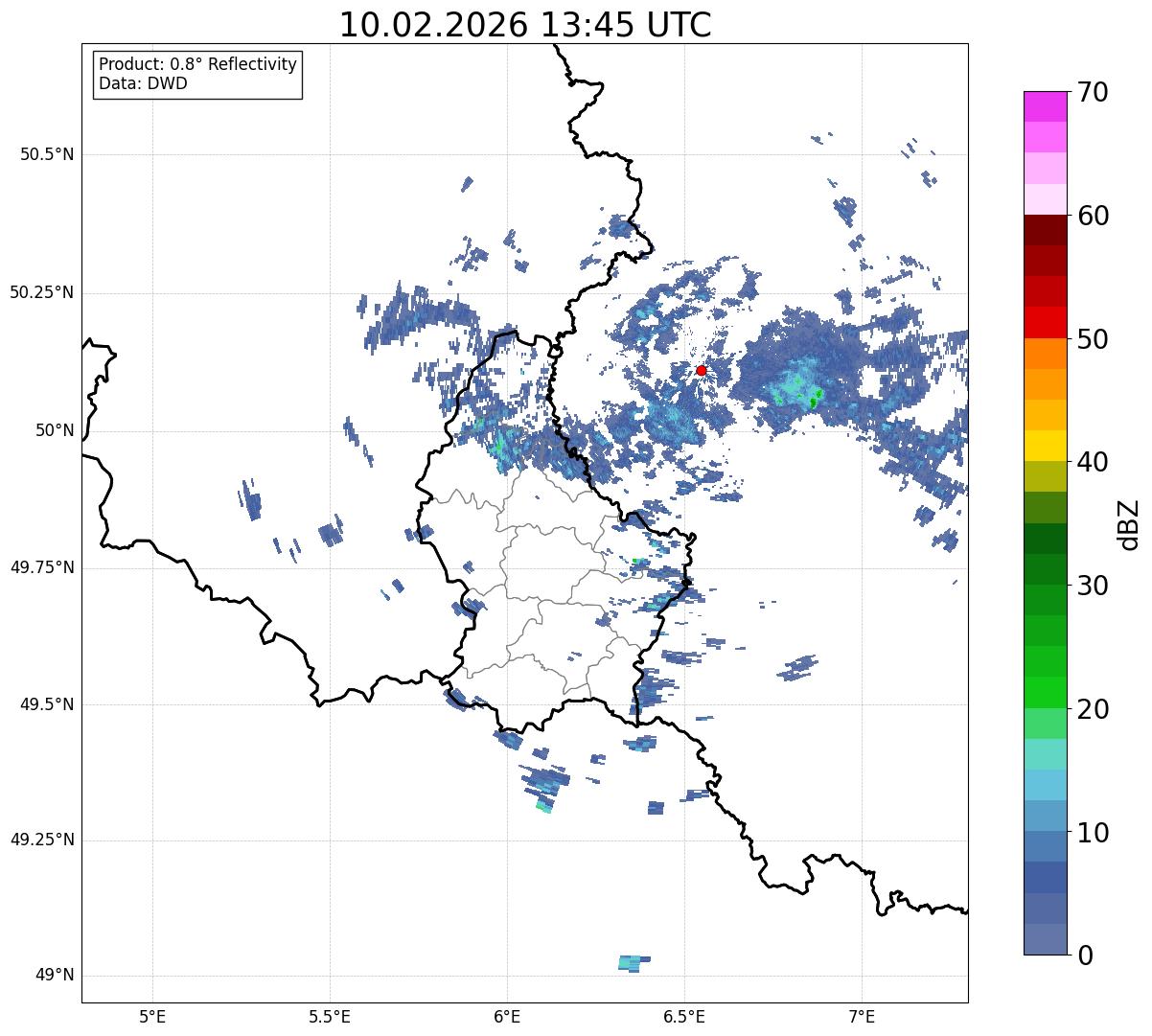Click the 6.5°E longitude label

pyautogui.click(x=684, y=1016)
